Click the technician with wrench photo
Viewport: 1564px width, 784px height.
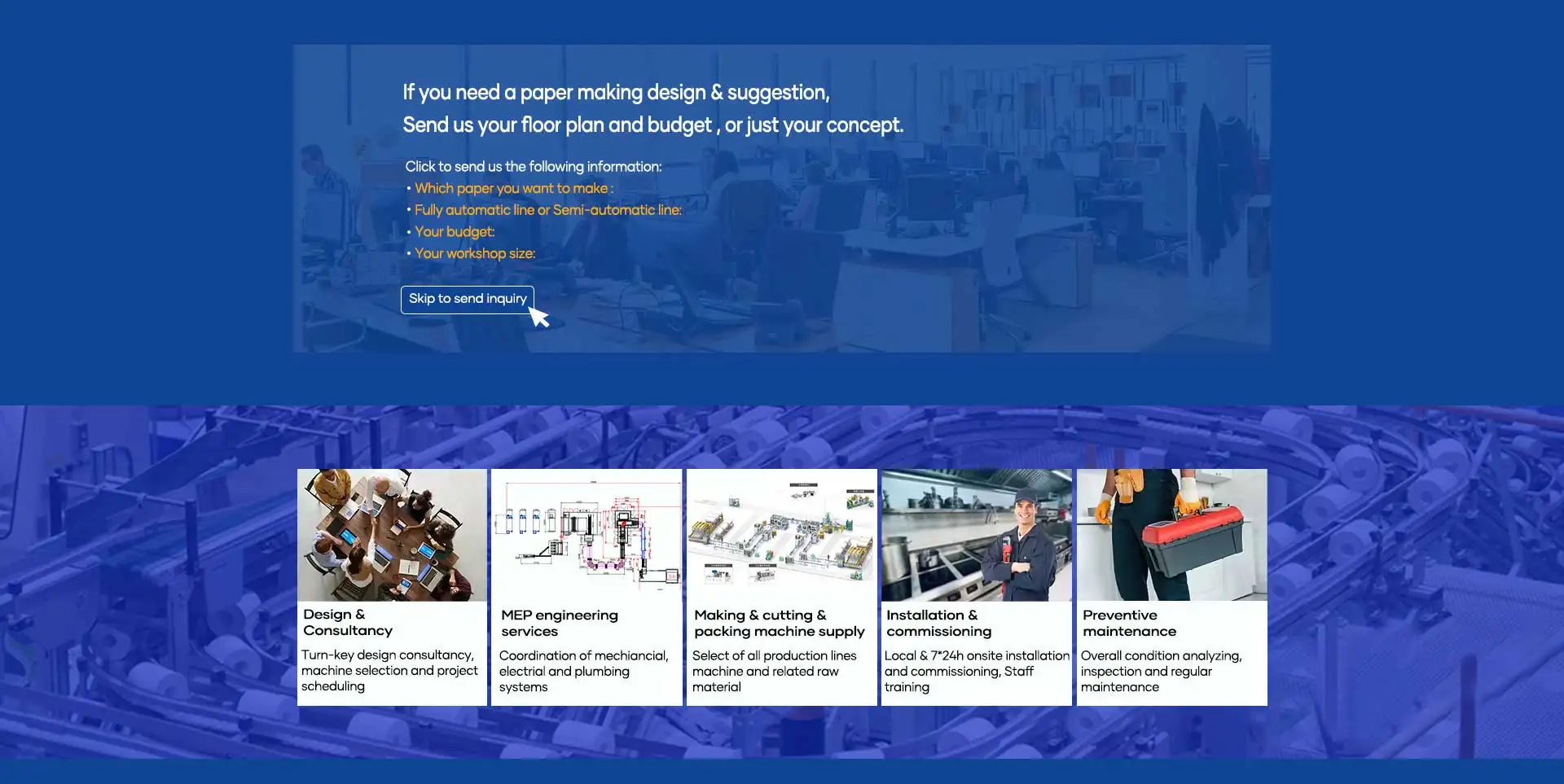976,535
